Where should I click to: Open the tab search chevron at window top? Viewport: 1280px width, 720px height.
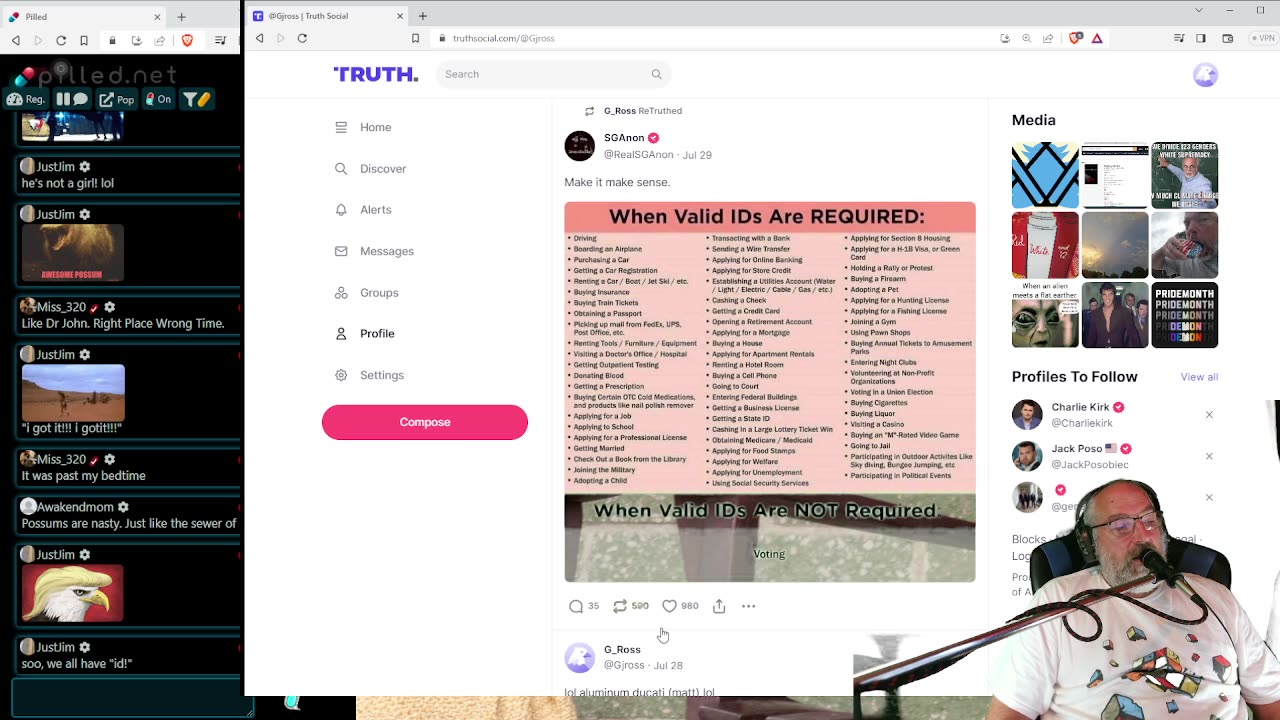pos(1199,10)
